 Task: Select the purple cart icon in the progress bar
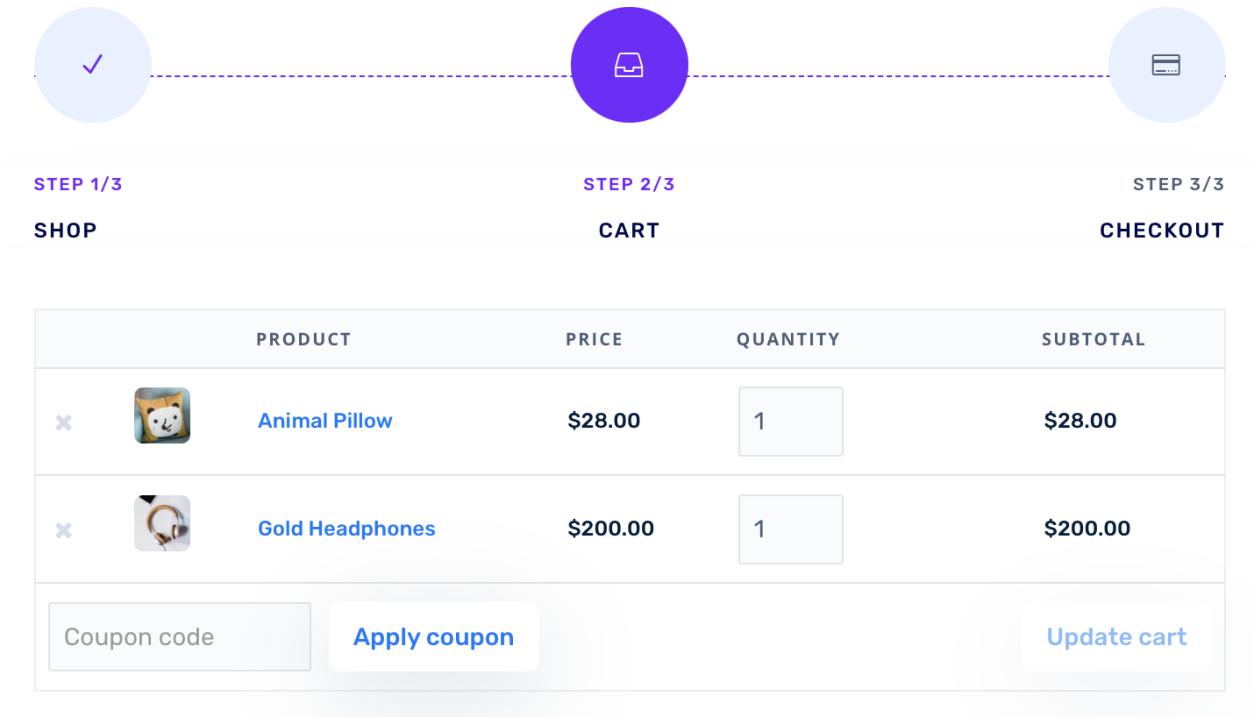[x=628, y=64]
